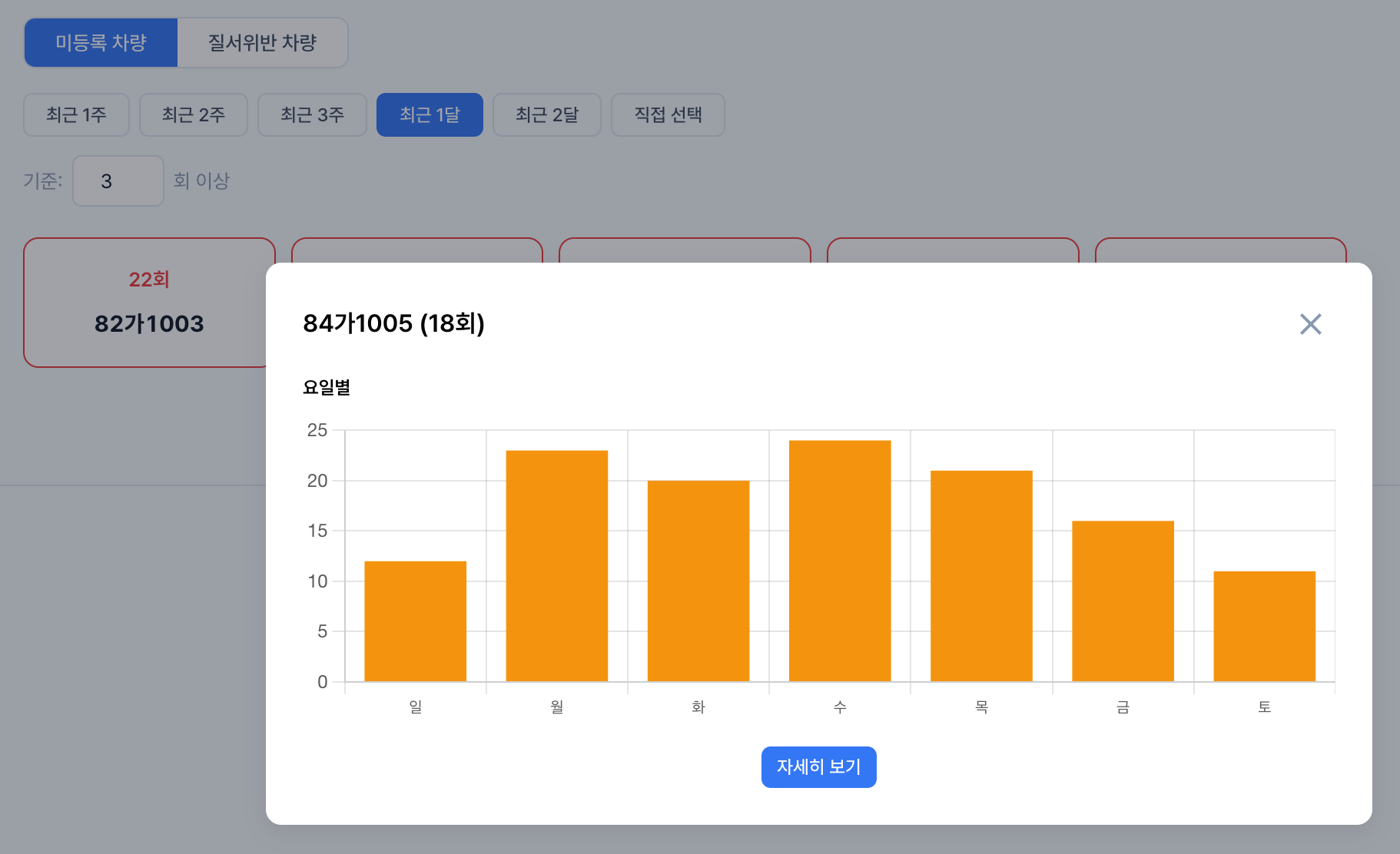1400x854 pixels.
Task: Click the threshold input showing 3
Action: tap(118, 180)
